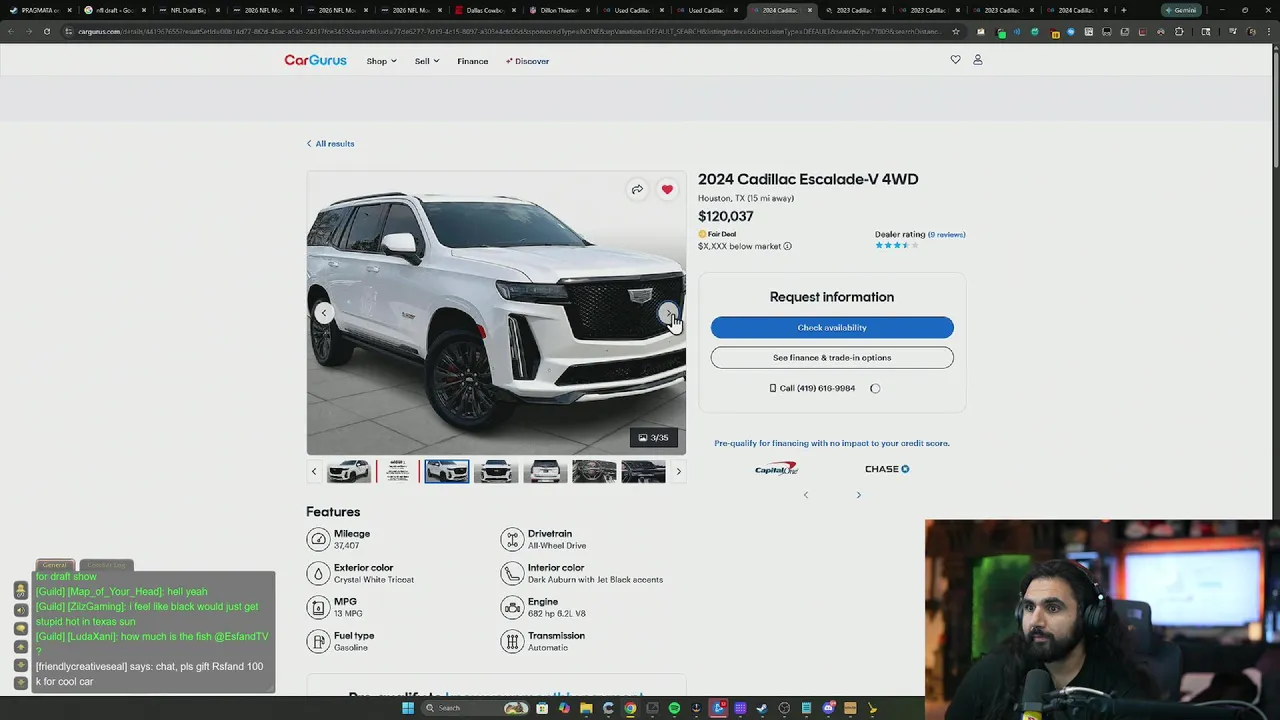Click the Gemini button in browser
This screenshot has width=1280, height=720.
(1181, 10)
